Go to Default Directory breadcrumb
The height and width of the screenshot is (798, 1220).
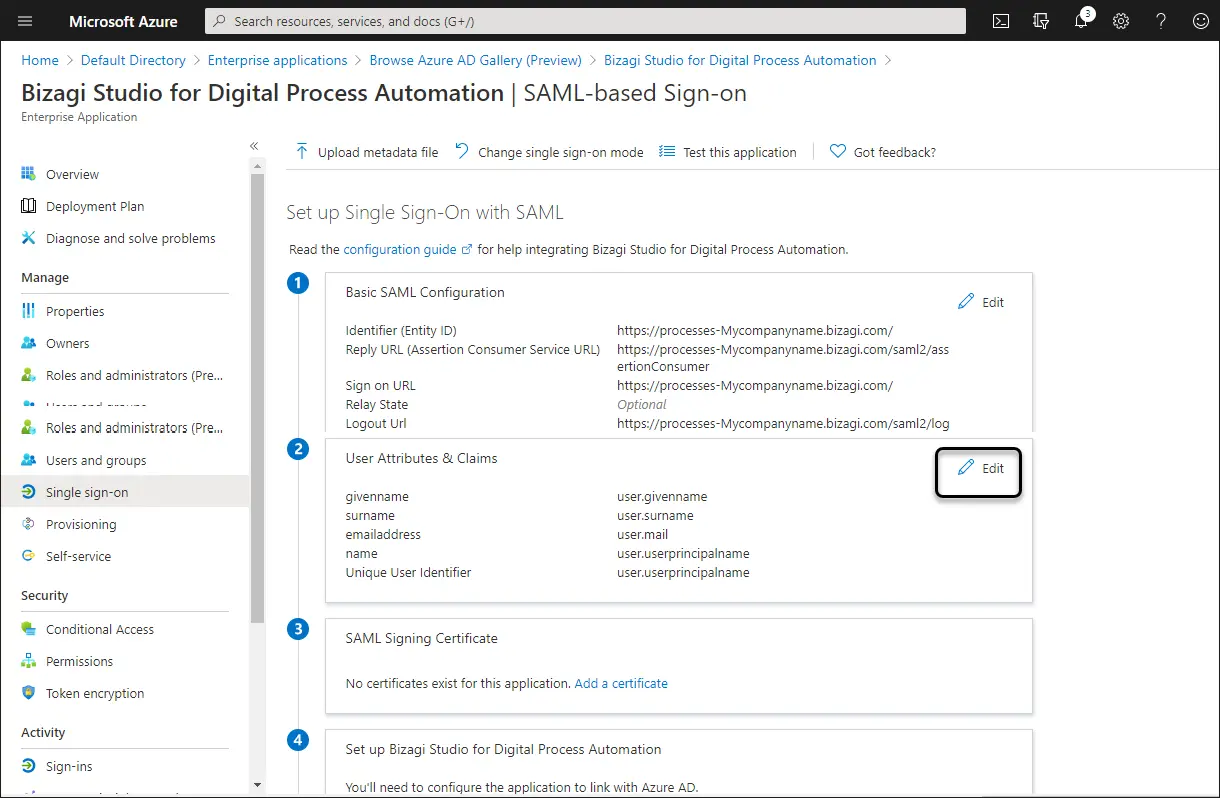coord(133,60)
